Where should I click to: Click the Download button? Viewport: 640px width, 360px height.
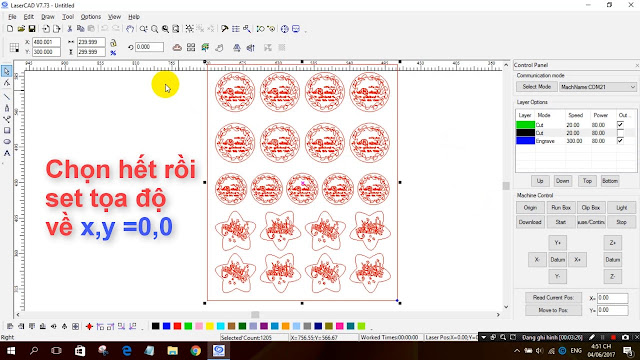(x=530, y=222)
